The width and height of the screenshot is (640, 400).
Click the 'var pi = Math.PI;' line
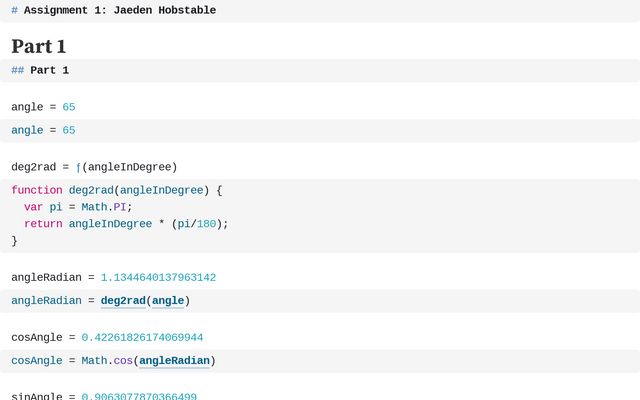[x=78, y=207]
